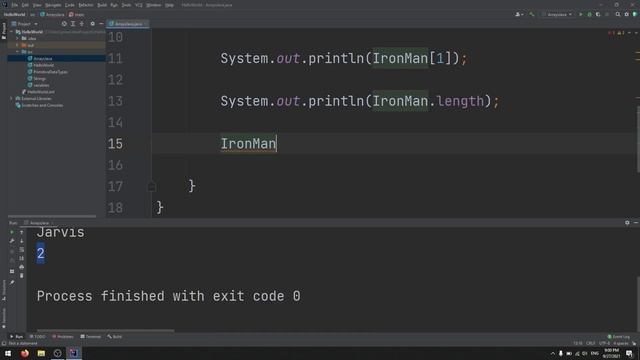This screenshot has width=640, height=360.
Task: Open Windows Start menu
Action: pyautogui.click(x=8, y=353)
